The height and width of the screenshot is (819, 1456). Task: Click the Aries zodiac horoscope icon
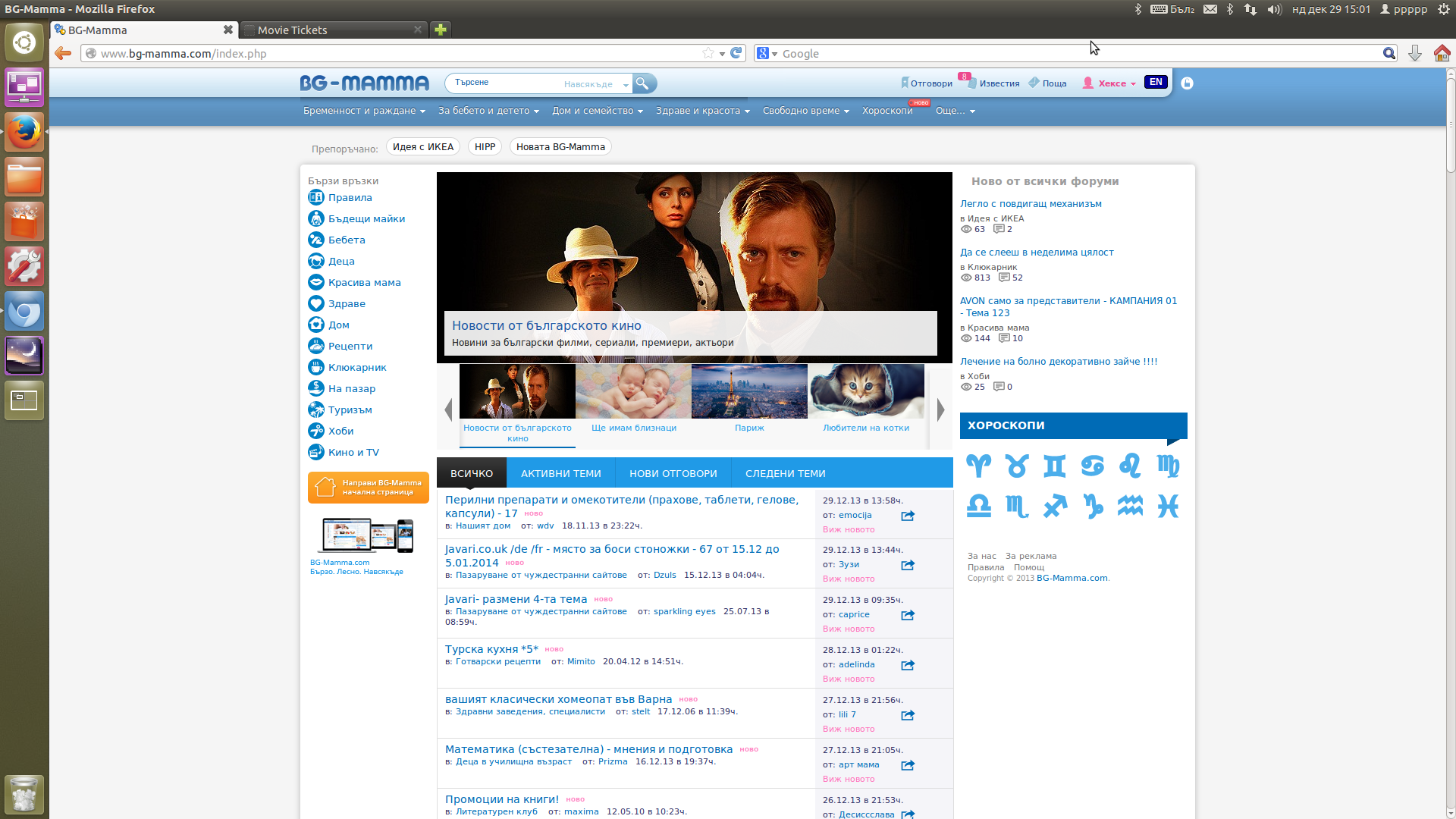pyautogui.click(x=978, y=466)
